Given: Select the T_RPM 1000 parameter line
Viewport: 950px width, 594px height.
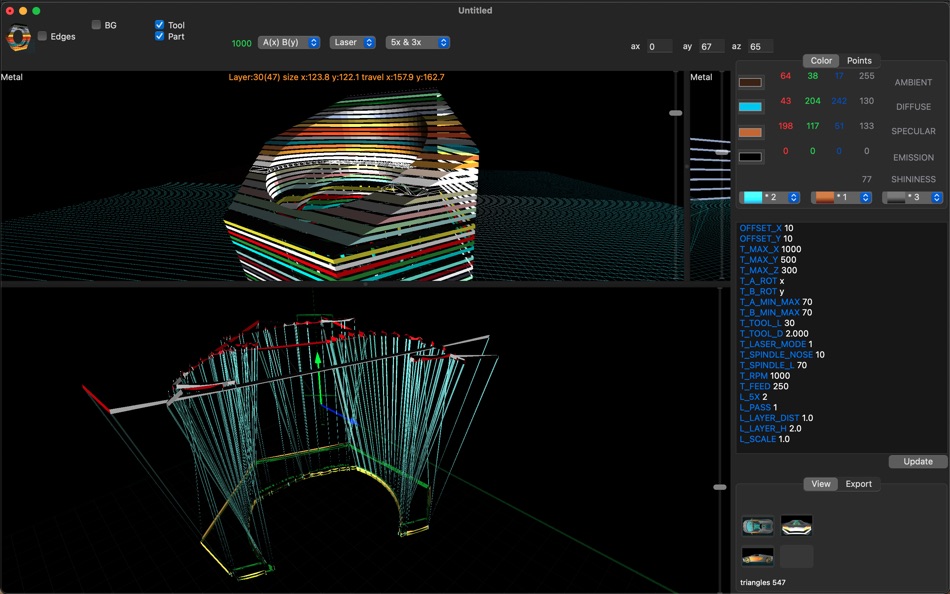Looking at the screenshot, I should (x=764, y=376).
